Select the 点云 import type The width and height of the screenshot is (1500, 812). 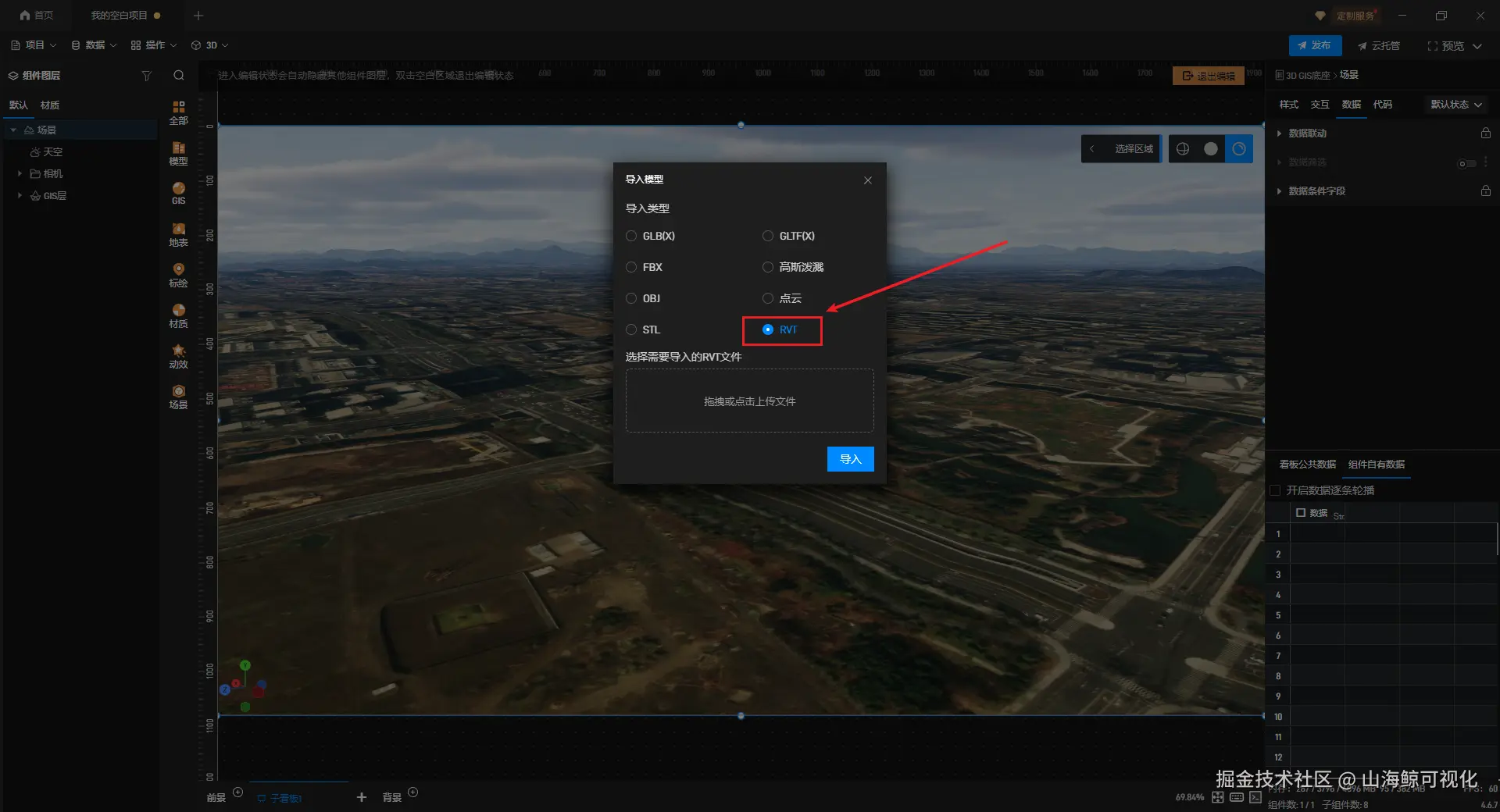click(782, 298)
